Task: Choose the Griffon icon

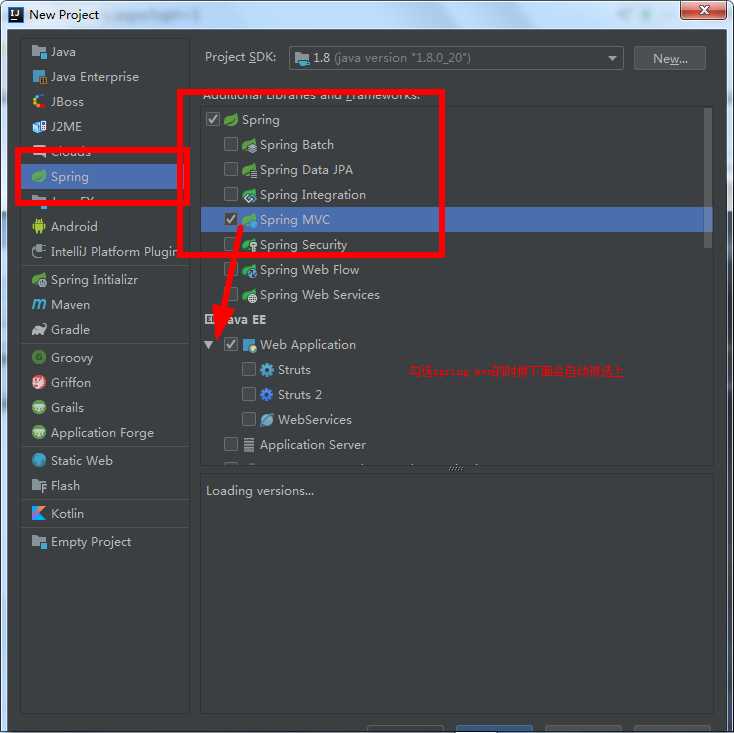Action: click(x=39, y=382)
